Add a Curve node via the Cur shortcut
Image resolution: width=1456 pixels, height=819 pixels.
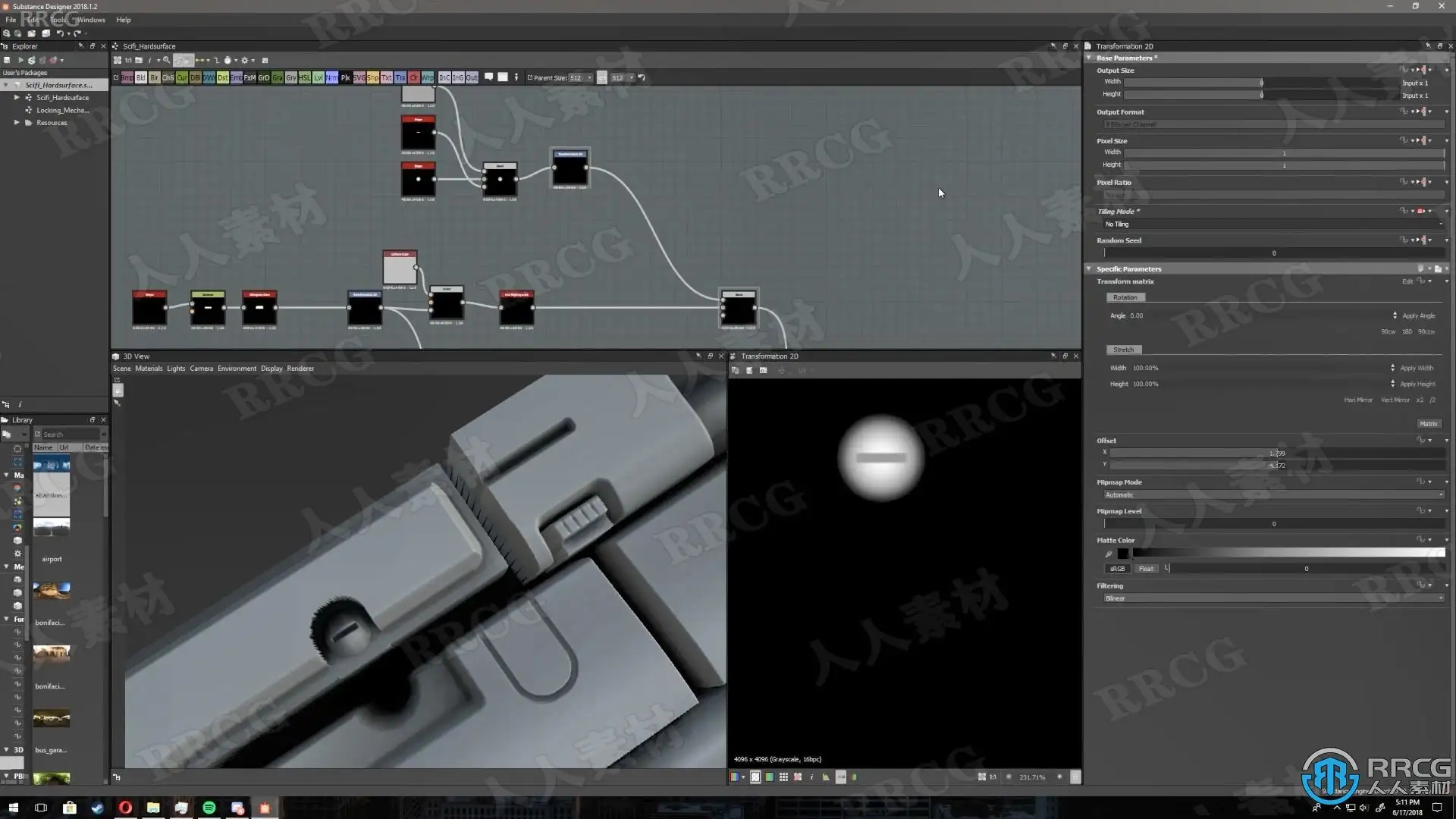182,77
